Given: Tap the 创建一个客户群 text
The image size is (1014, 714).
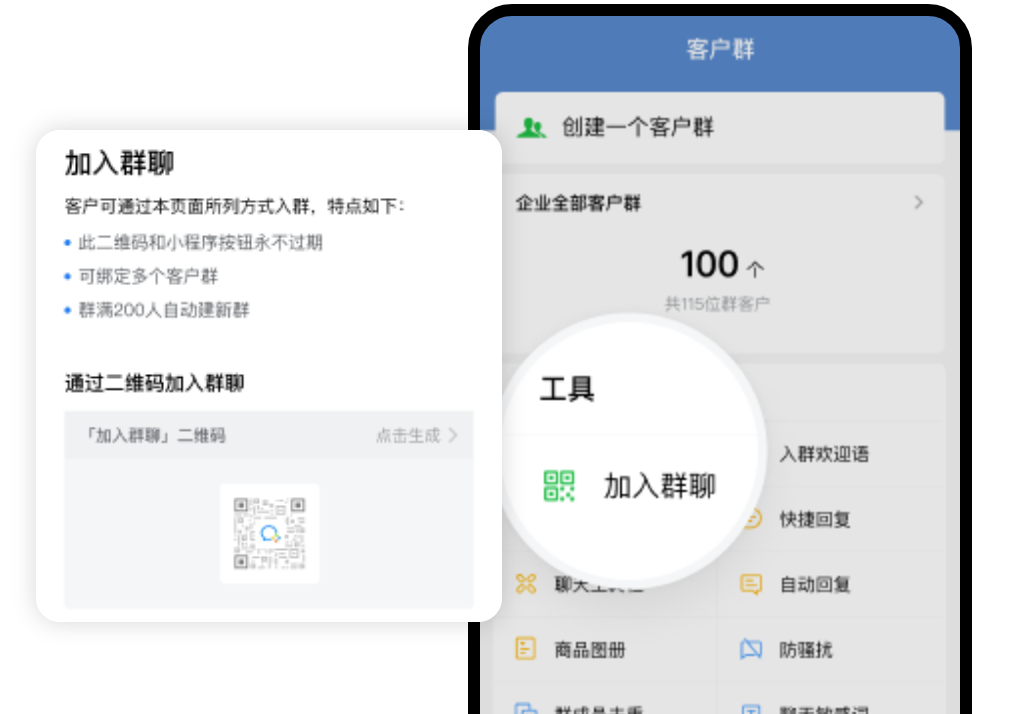Looking at the screenshot, I should pos(638,128).
